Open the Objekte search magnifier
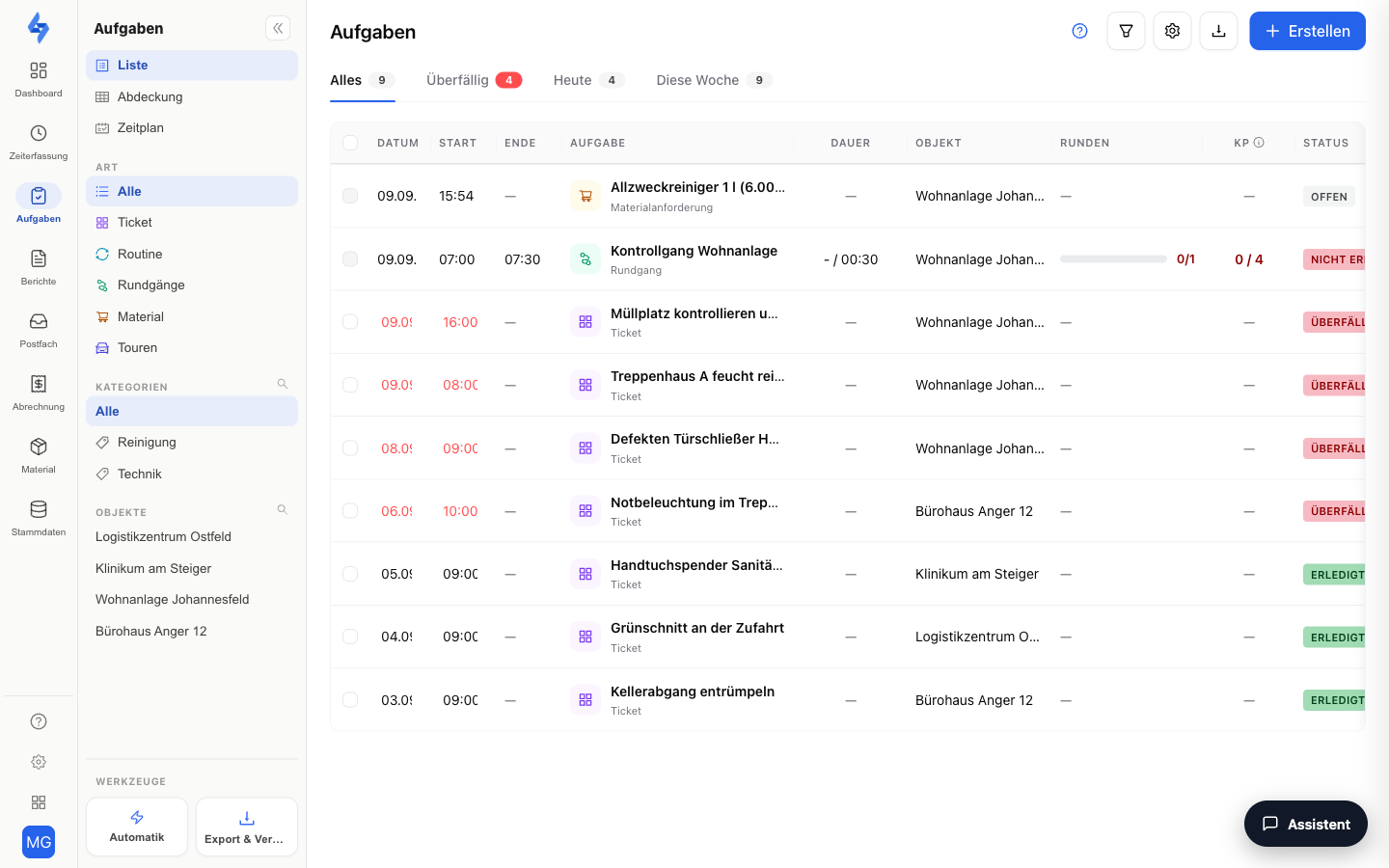Image resolution: width=1389 pixels, height=868 pixels. (x=283, y=509)
